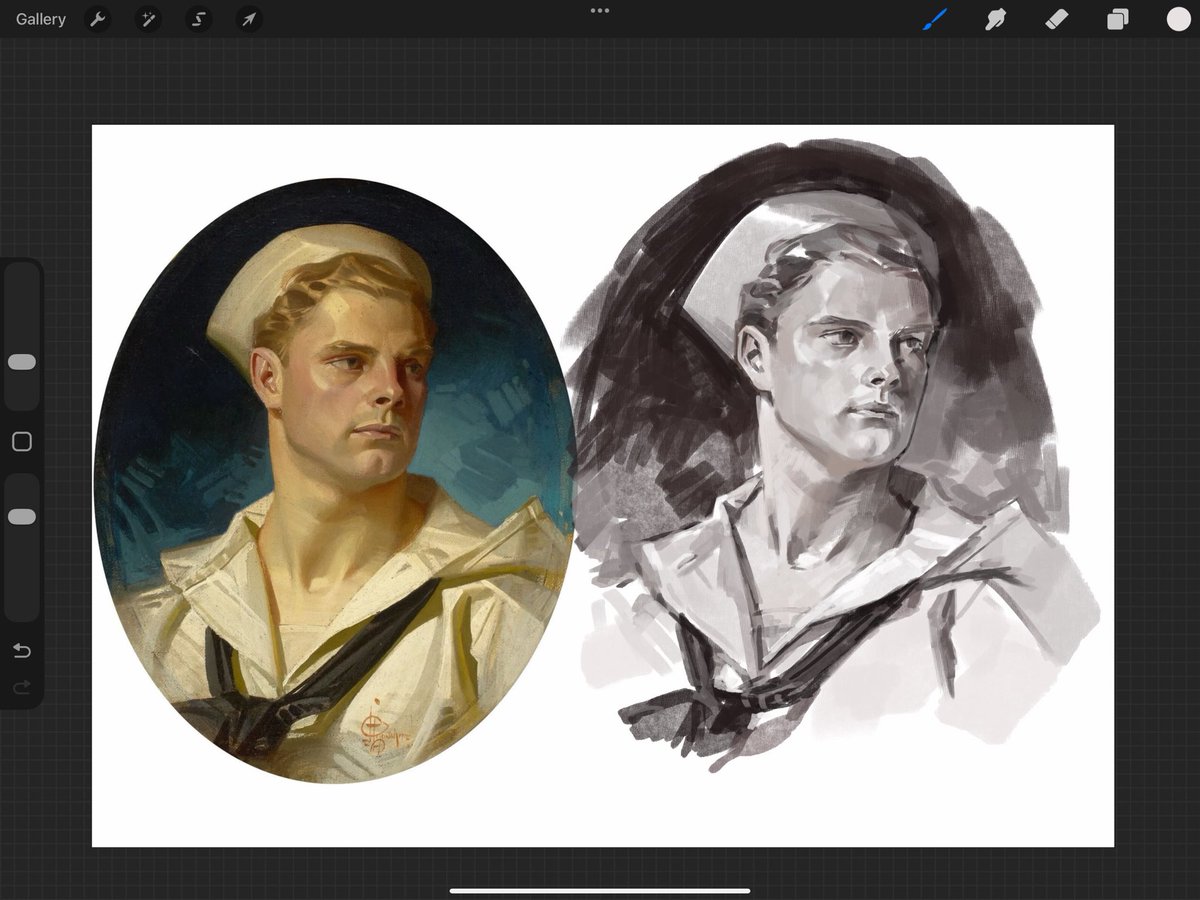This screenshot has width=1200, height=900.
Task: Undo the last stroke
Action: pyautogui.click(x=22, y=651)
